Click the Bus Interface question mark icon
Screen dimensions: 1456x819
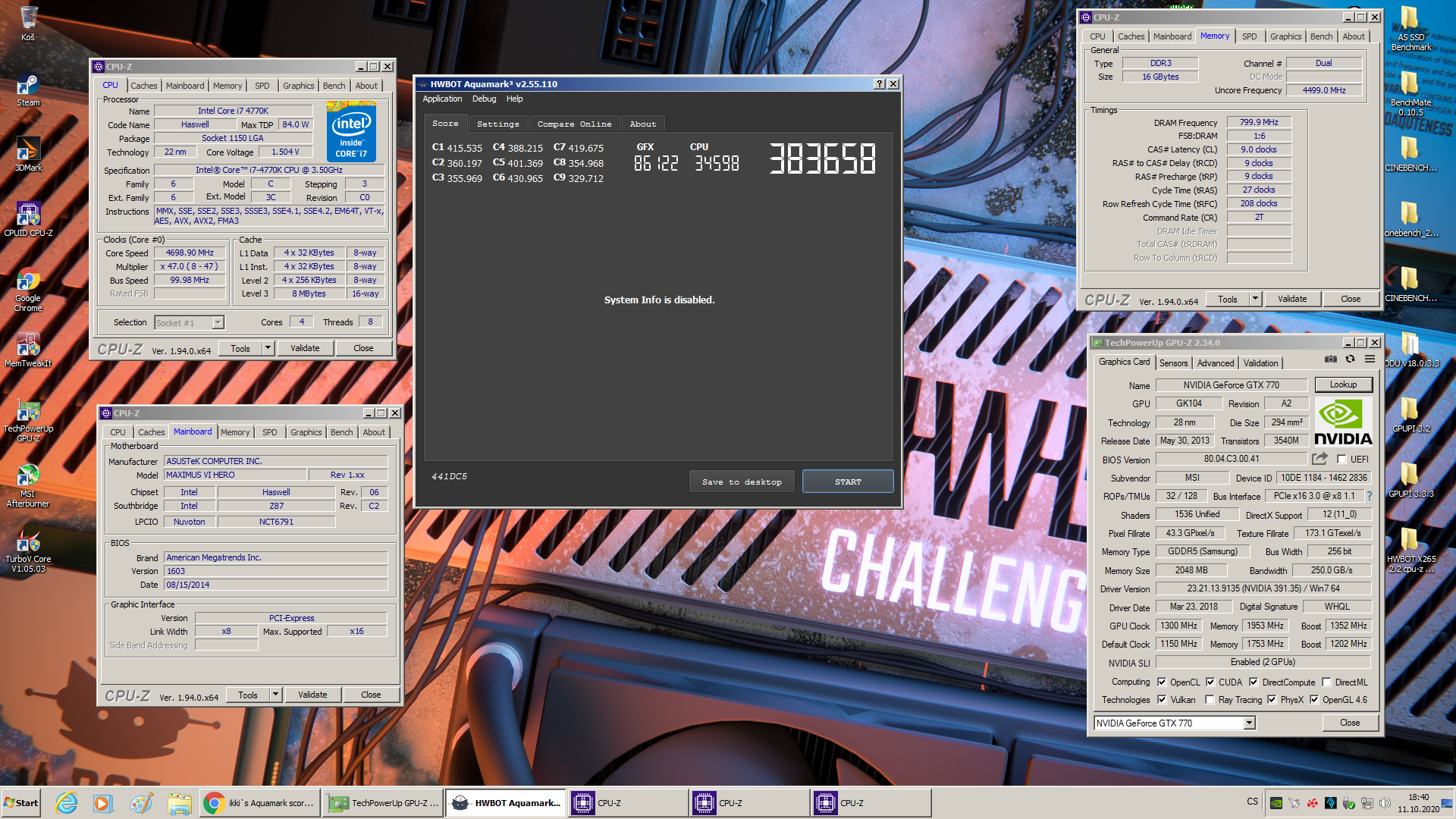tap(1369, 496)
